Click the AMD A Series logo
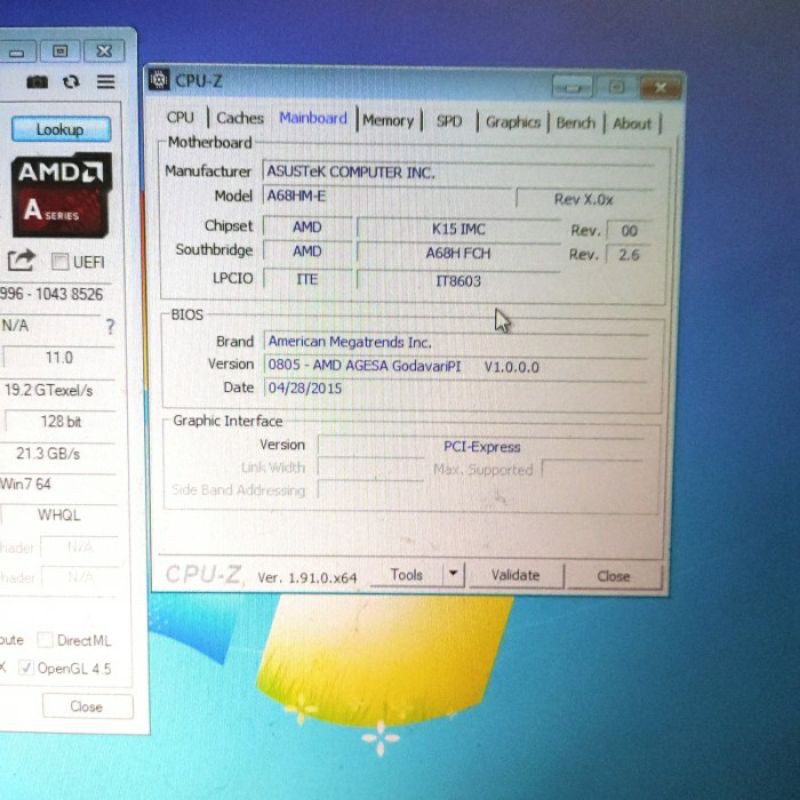 click(60, 191)
